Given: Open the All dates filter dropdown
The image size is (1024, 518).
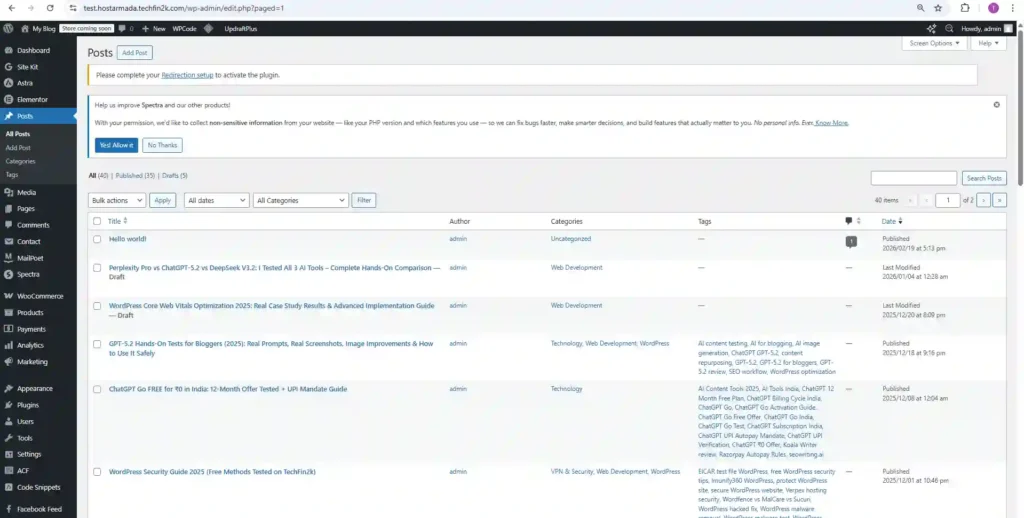Looking at the screenshot, I should pos(216,201).
